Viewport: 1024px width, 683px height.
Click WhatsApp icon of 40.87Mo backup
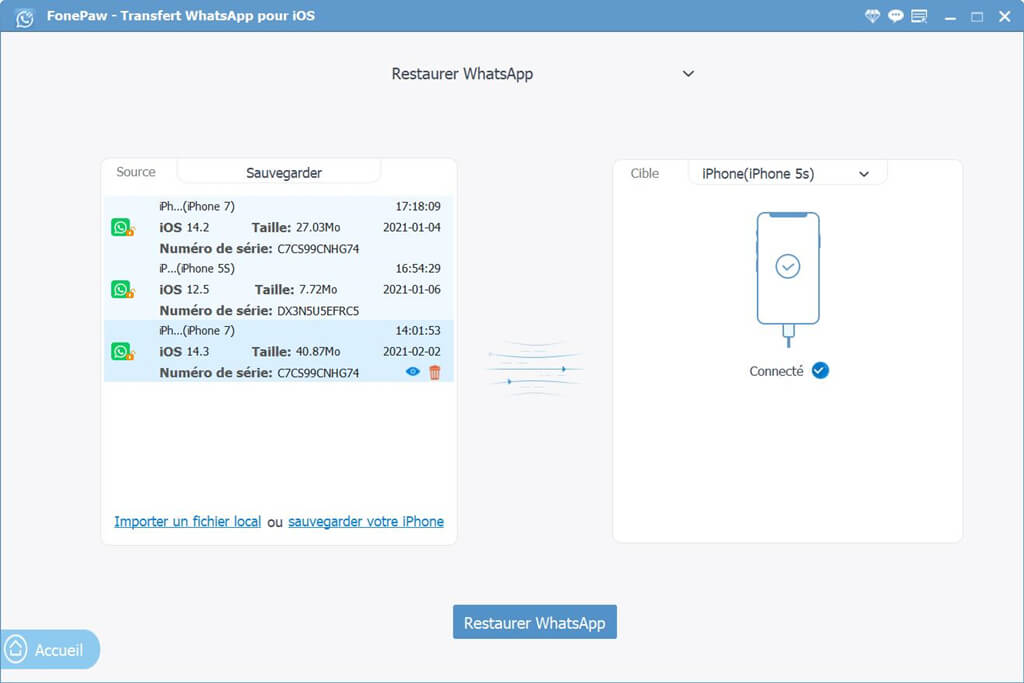[x=122, y=351]
